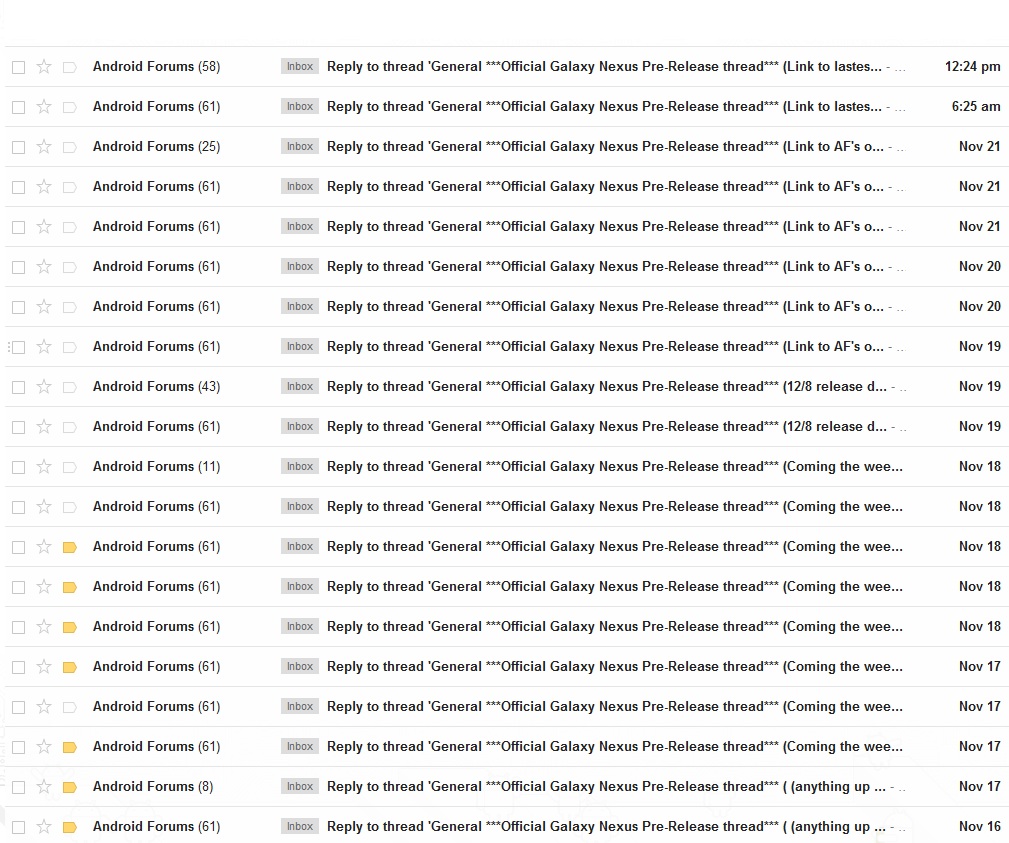Click sender name 'Android Forums (8)'
Viewport: 1009px width, 843px height.
pos(153,786)
